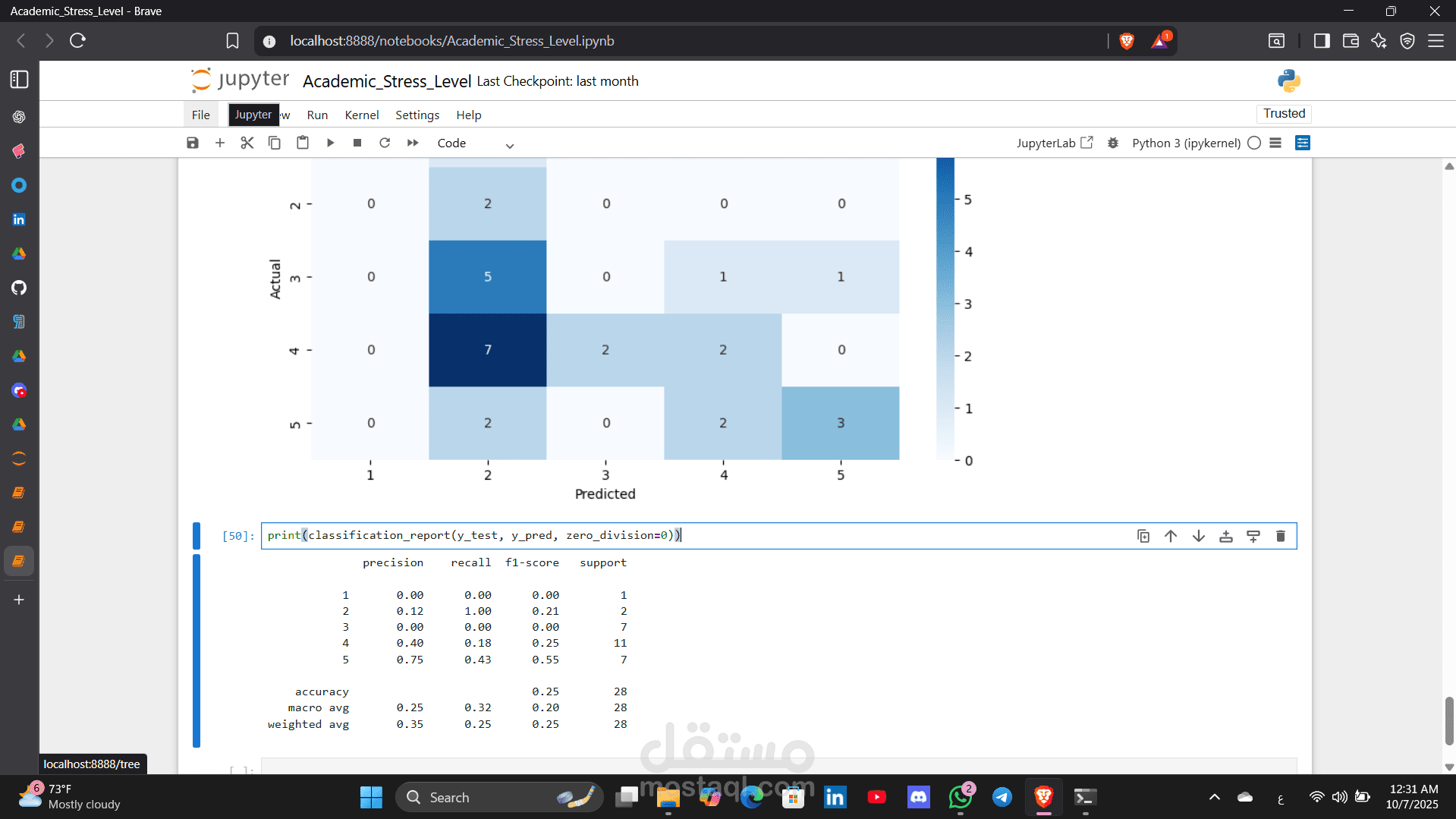Click the heatmap cell showing 3
Viewport: 1456px width, 819px height.
coord(841,423)
